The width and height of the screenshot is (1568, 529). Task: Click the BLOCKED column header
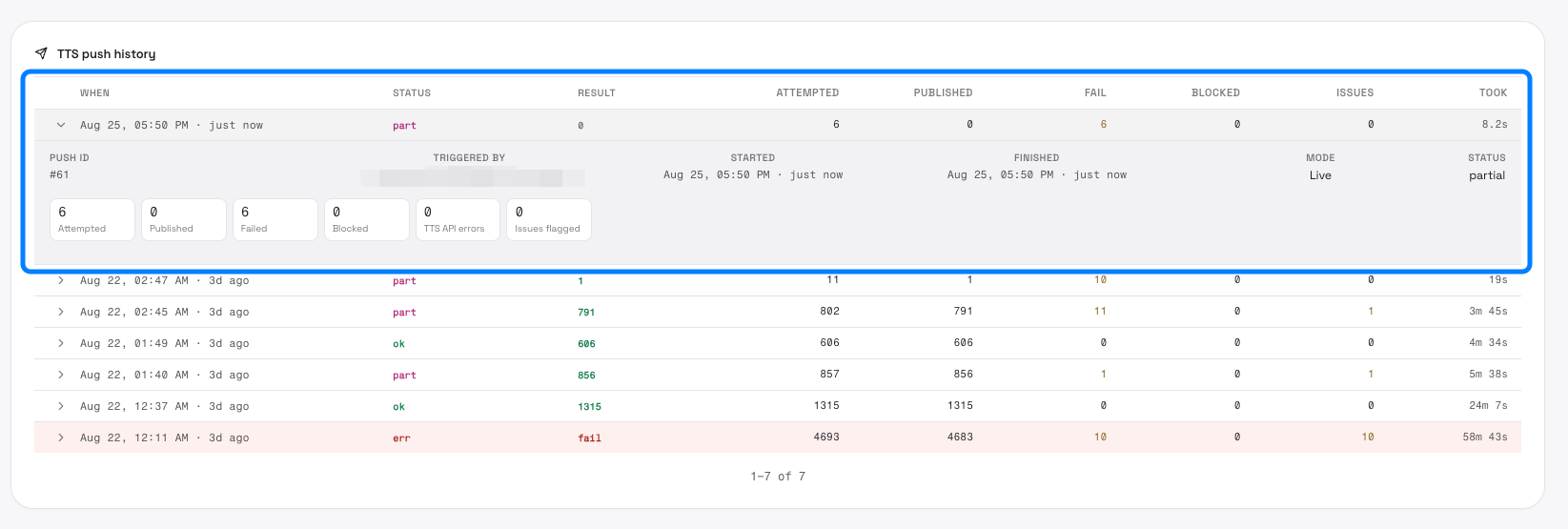pyautogui.click(x=1215, y=93)
